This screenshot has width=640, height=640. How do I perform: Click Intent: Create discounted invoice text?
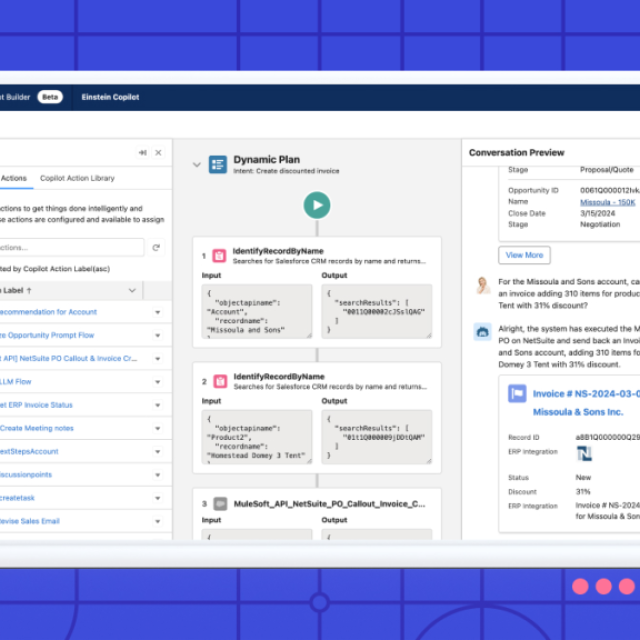click(x=286, y=171)
